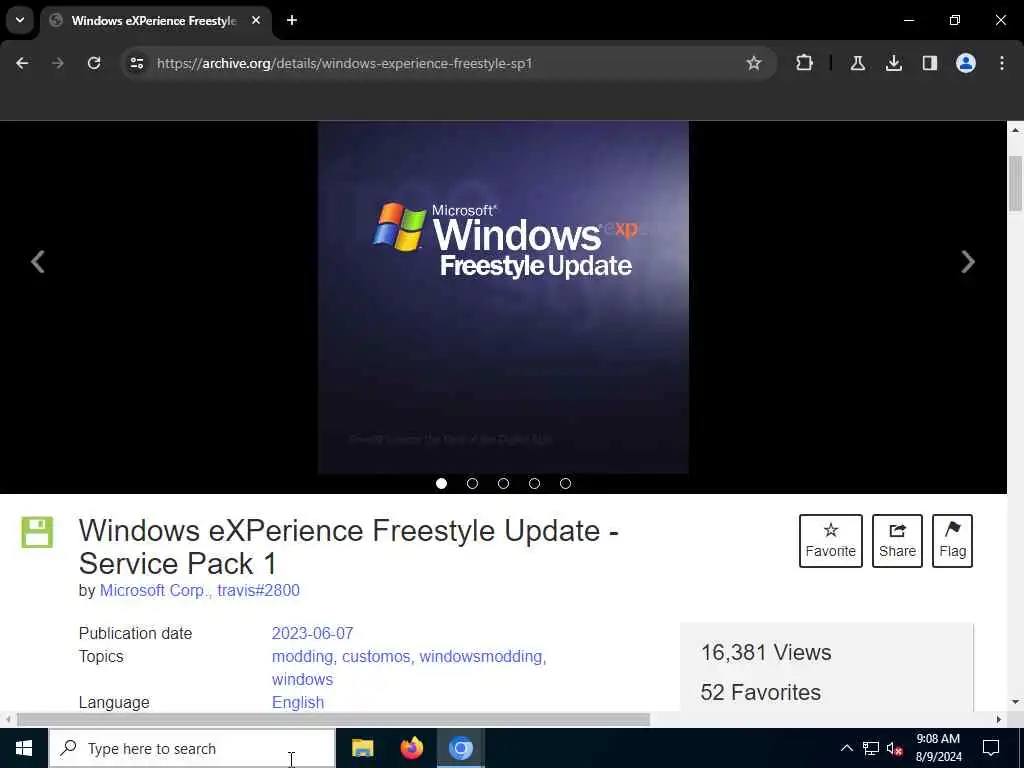Open File Explorer from taskbar
The image size is (1024, 768).
tap(362, 748)
